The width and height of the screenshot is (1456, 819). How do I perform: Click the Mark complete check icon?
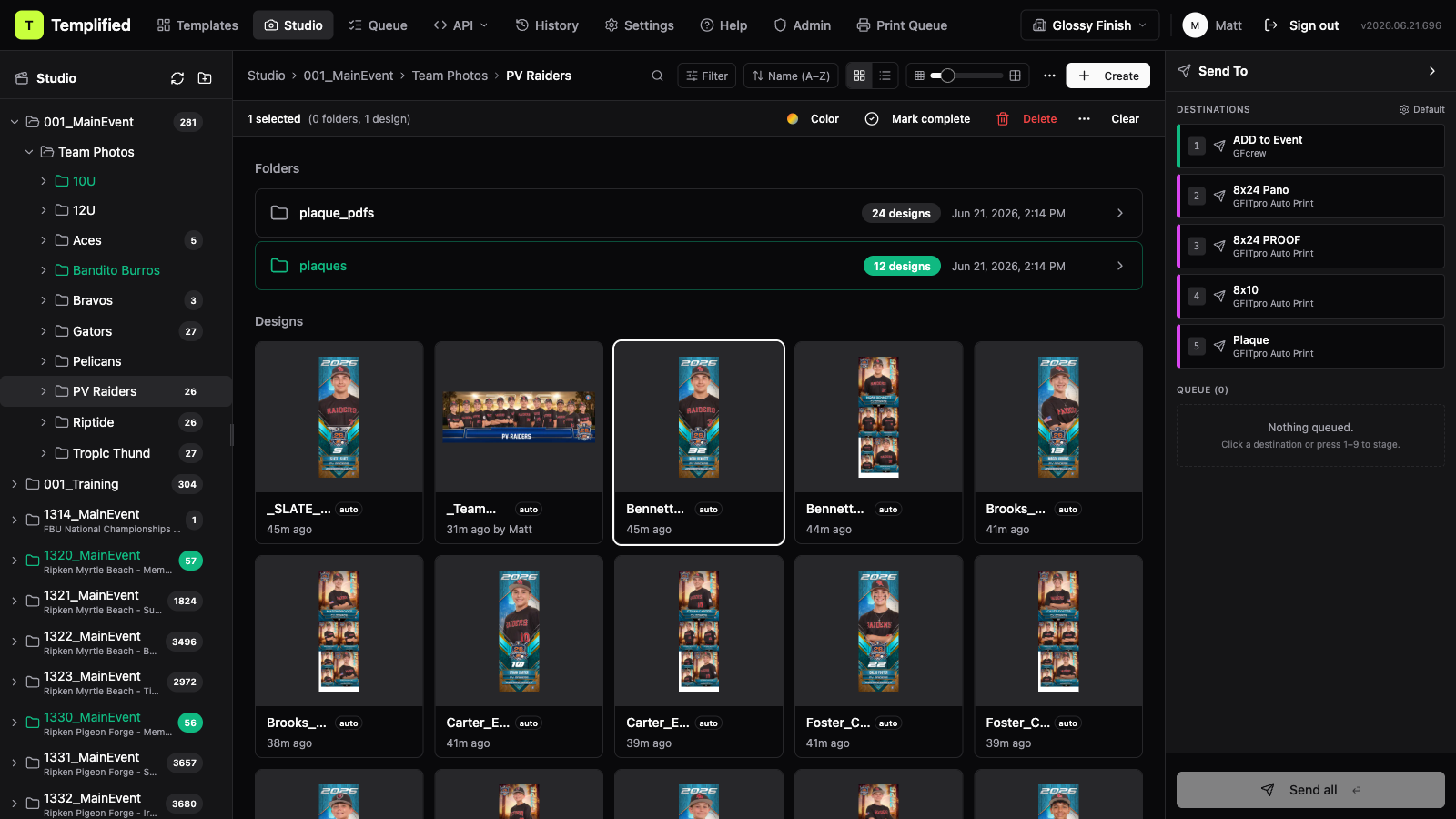[872, 119]
